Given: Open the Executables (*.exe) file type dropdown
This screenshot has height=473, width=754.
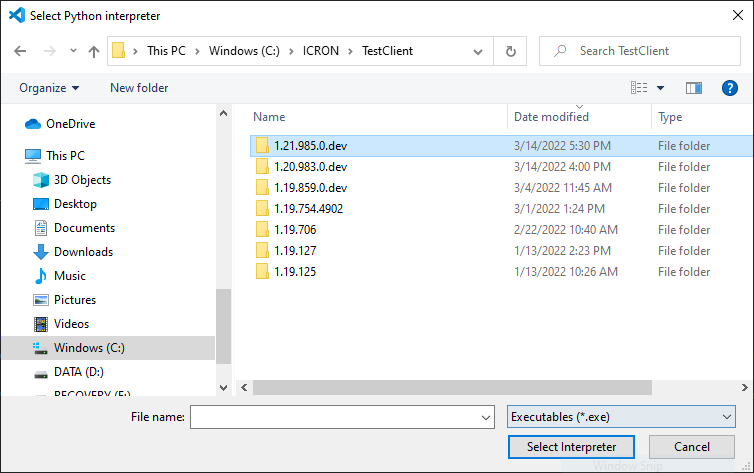Looking at the screenshot, I should pos(621,417).
